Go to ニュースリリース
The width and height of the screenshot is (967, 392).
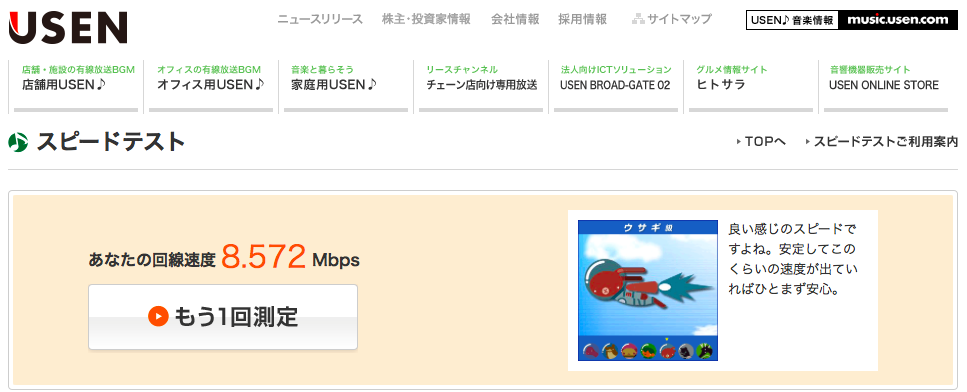coord(320,19)
